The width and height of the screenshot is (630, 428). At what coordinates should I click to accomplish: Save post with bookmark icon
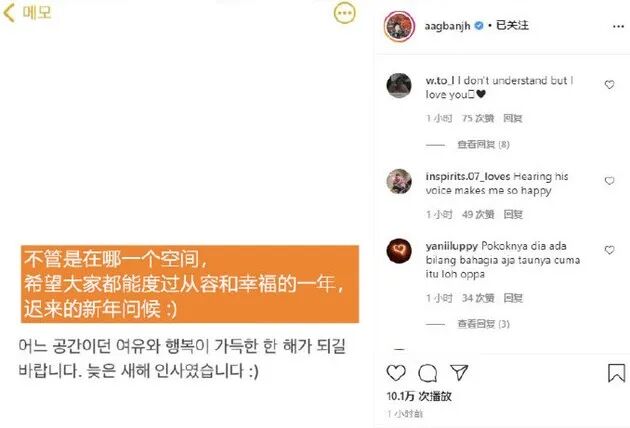(x=616, y=373)
